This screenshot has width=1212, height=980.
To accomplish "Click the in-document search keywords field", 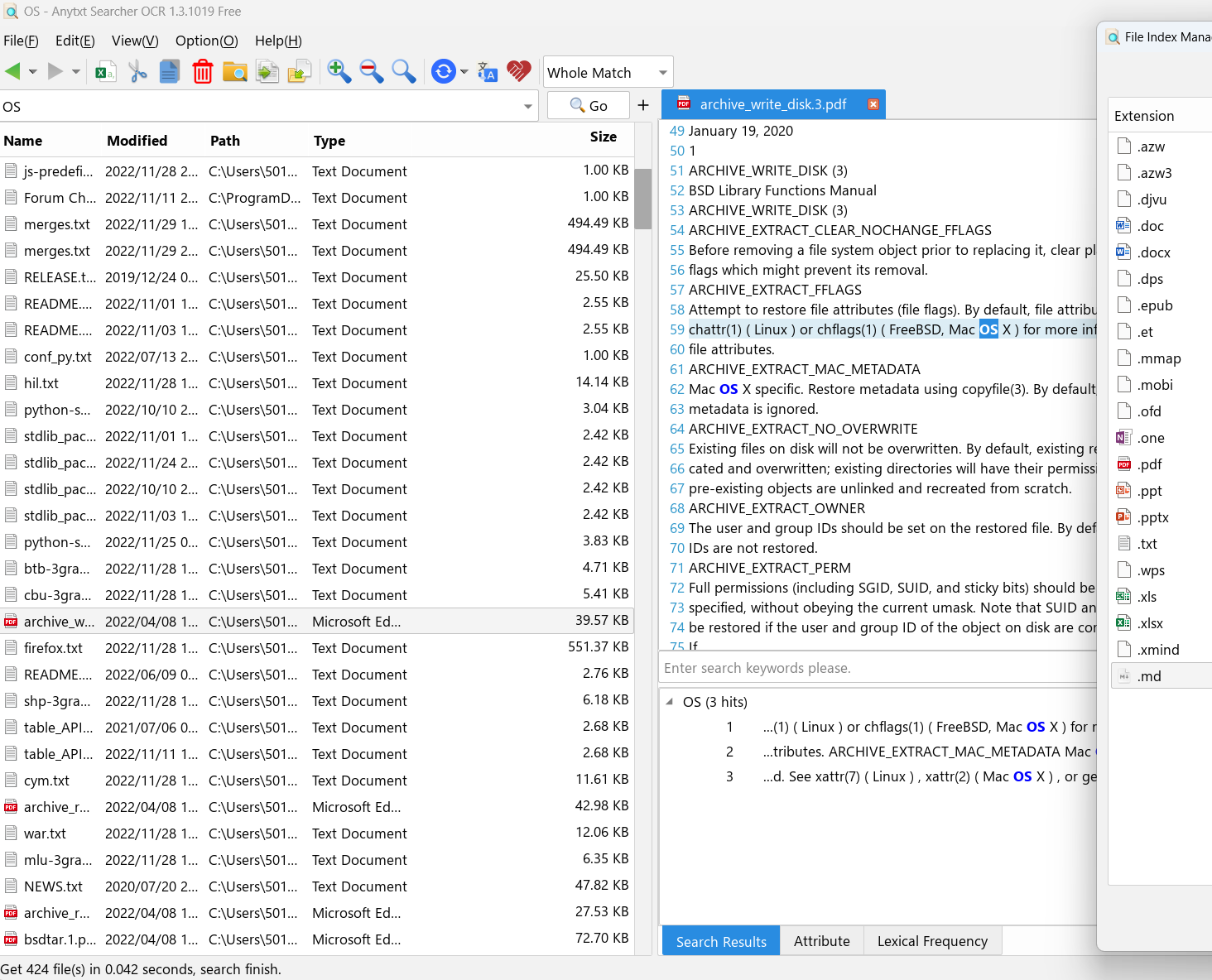I will pyautogui.click(x=878, y=668).
